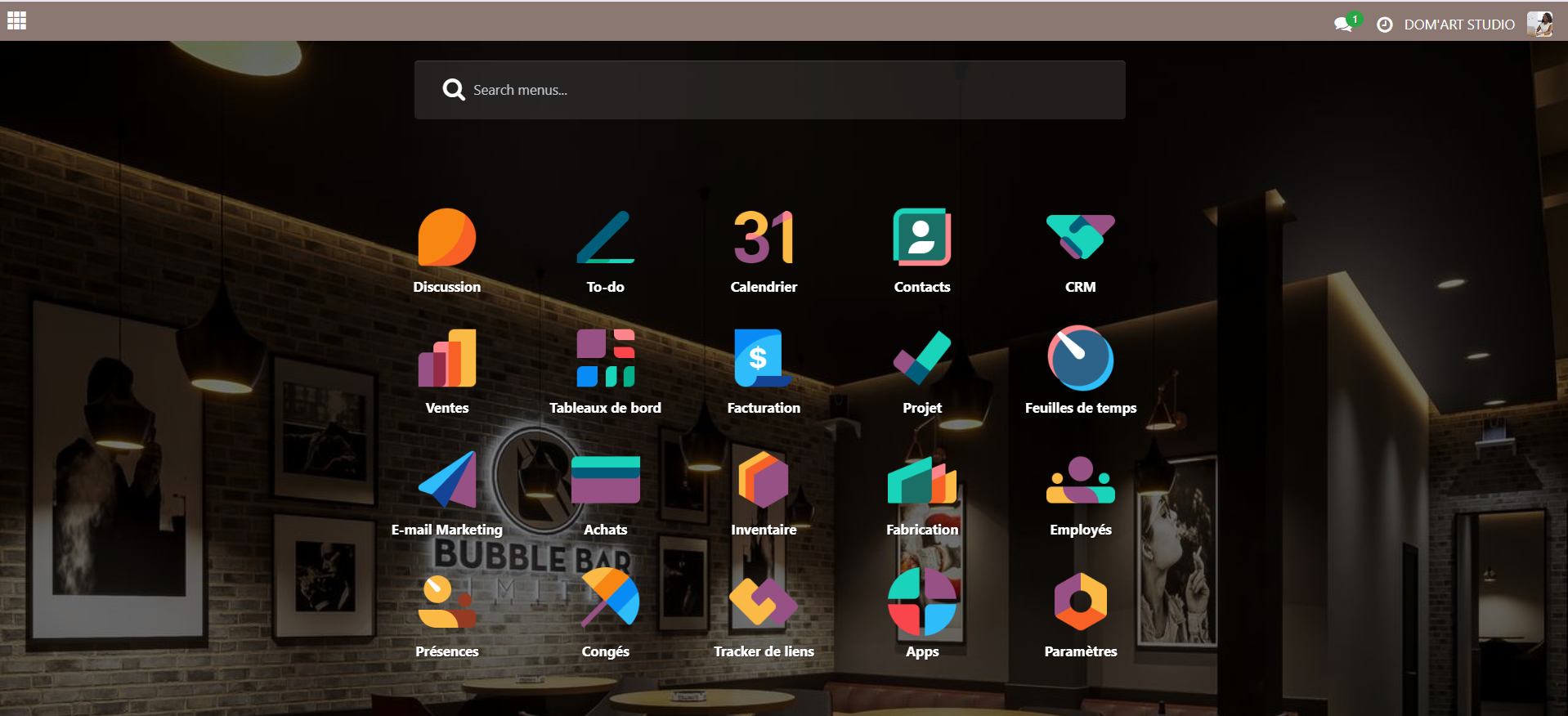Image resolution: width=1568 pixels, height=716 pixels.
Task: Open the home menu grid icon
Action: [17, 21]
